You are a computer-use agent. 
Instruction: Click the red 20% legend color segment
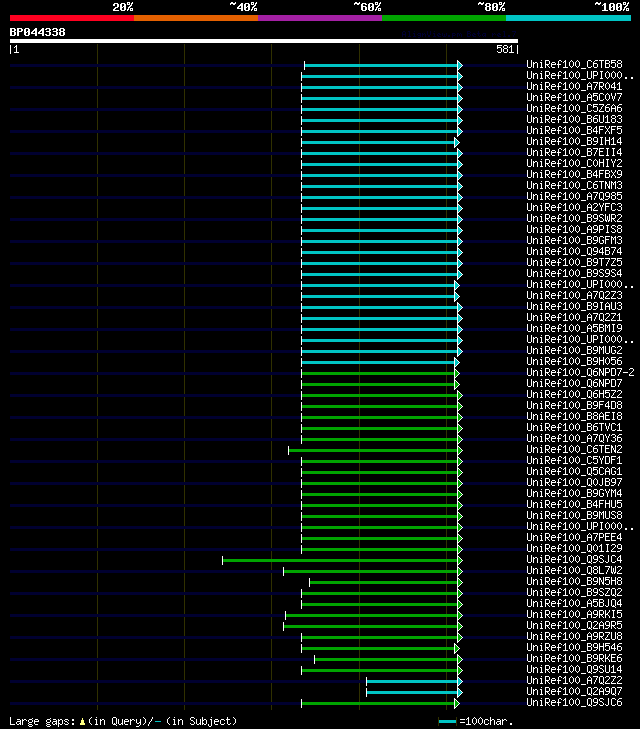[72, 18]
